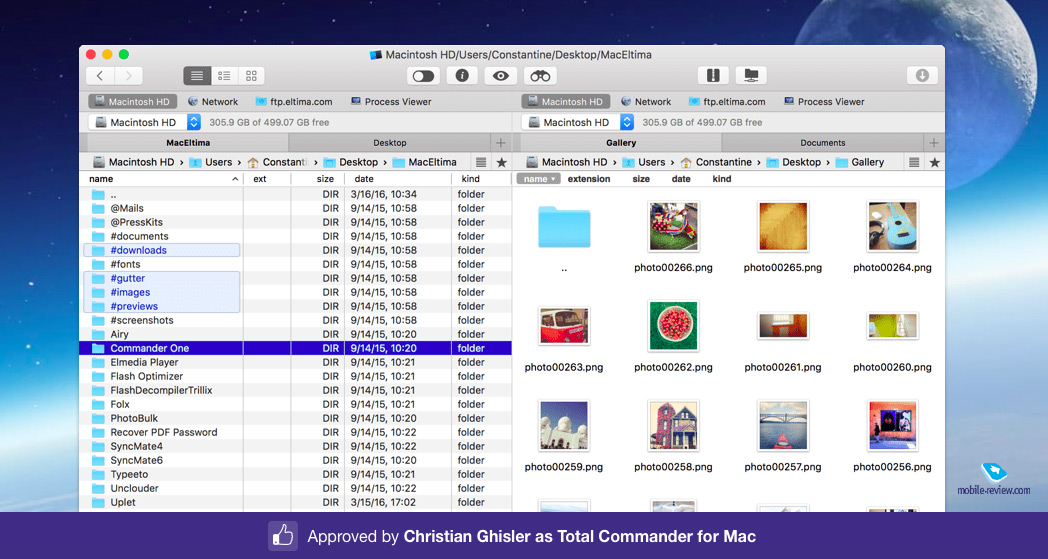Image resolution: width=1048 pixels, height=559 pixels.
Task: Open left panel Macintosh HD drive dropdown
Action: (144, 122)
